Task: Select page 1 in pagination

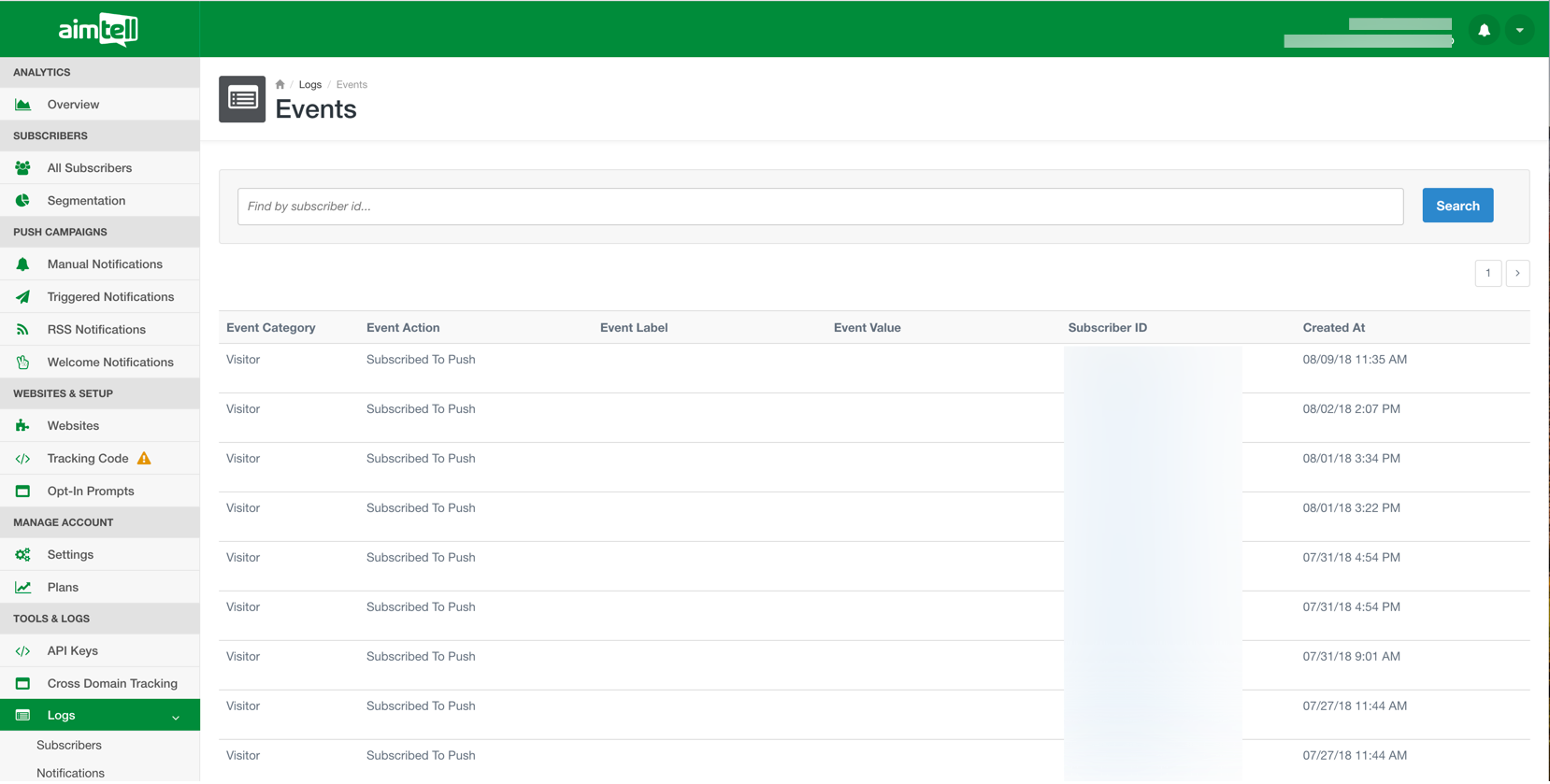Action: click(x=1487, y=273)
